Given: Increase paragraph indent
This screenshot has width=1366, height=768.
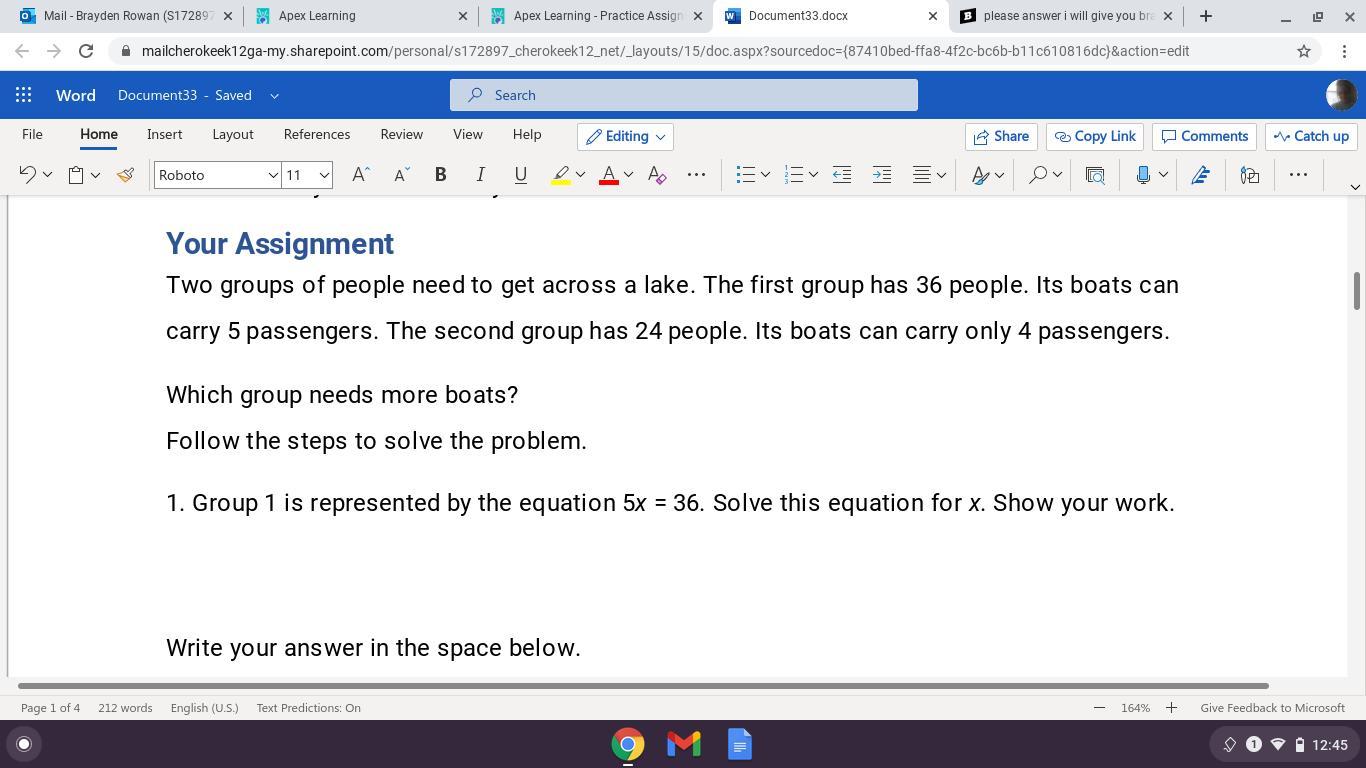Looking at the screenshot, I should click(x=882, y=175).
